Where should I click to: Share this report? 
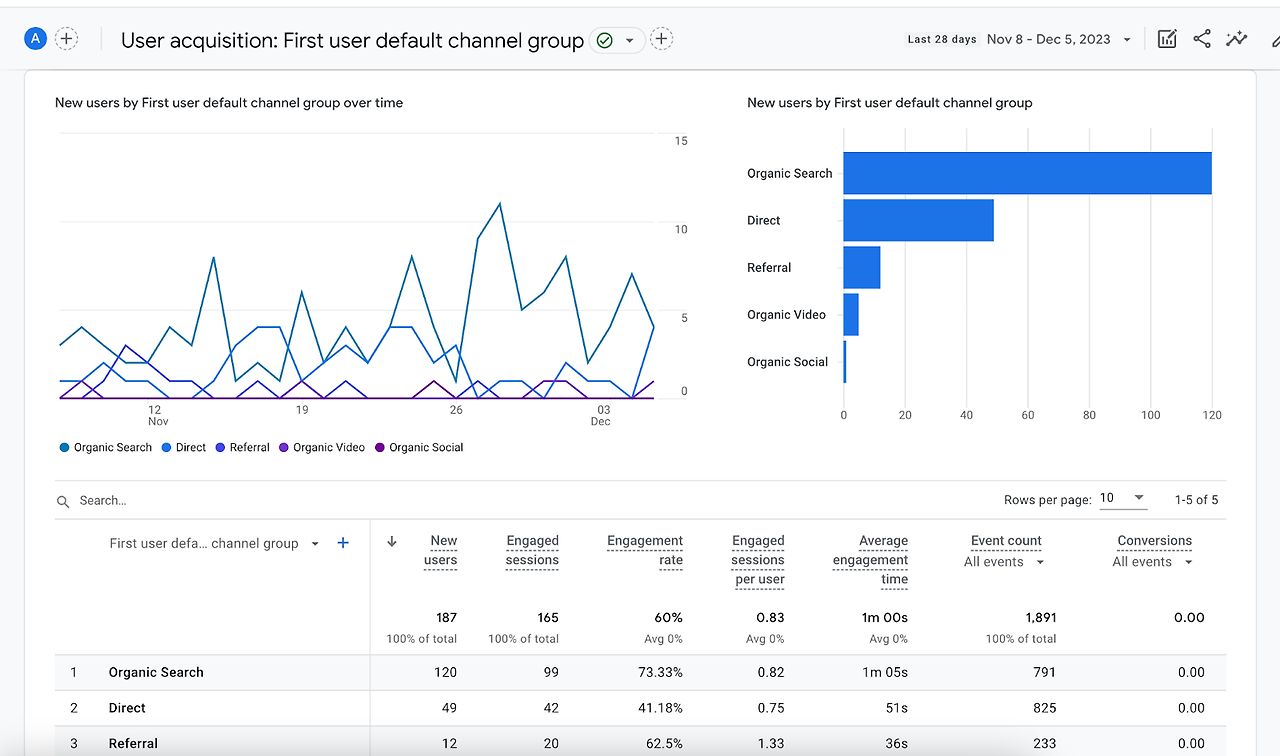[1202, 39]
